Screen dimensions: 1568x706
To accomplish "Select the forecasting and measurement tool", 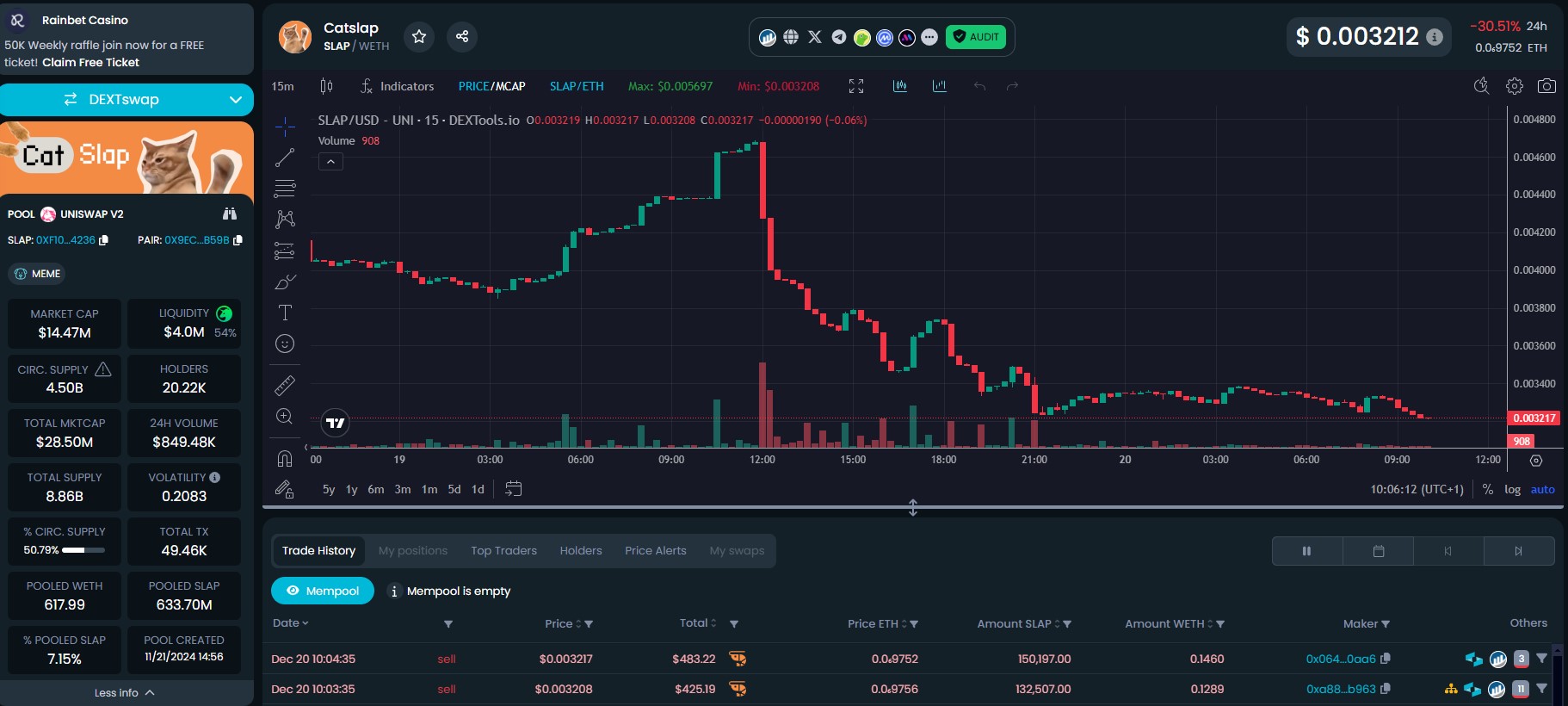I will click(x=285, y=251).
